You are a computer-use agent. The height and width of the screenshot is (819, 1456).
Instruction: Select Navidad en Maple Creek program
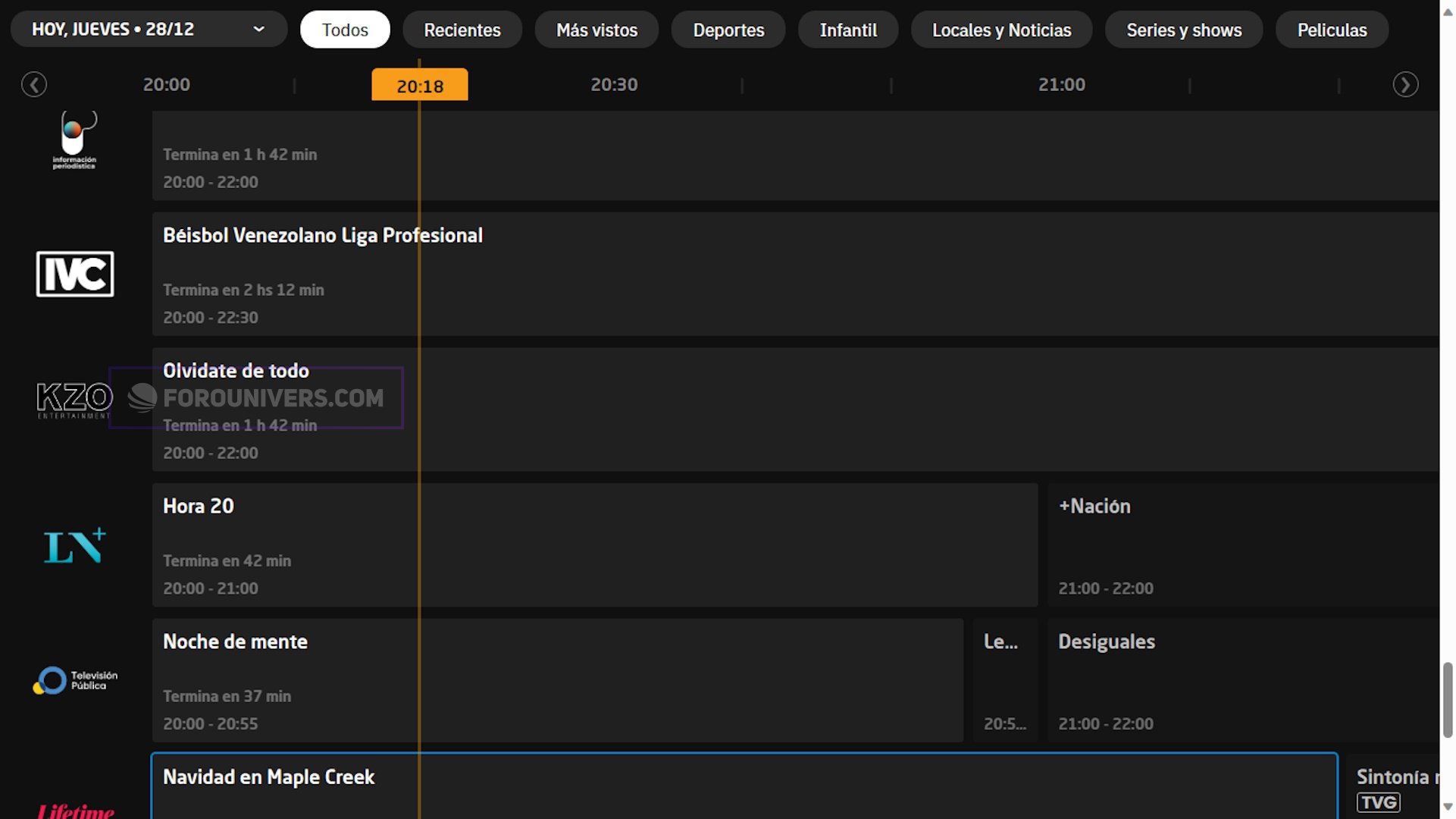(744, 786)
